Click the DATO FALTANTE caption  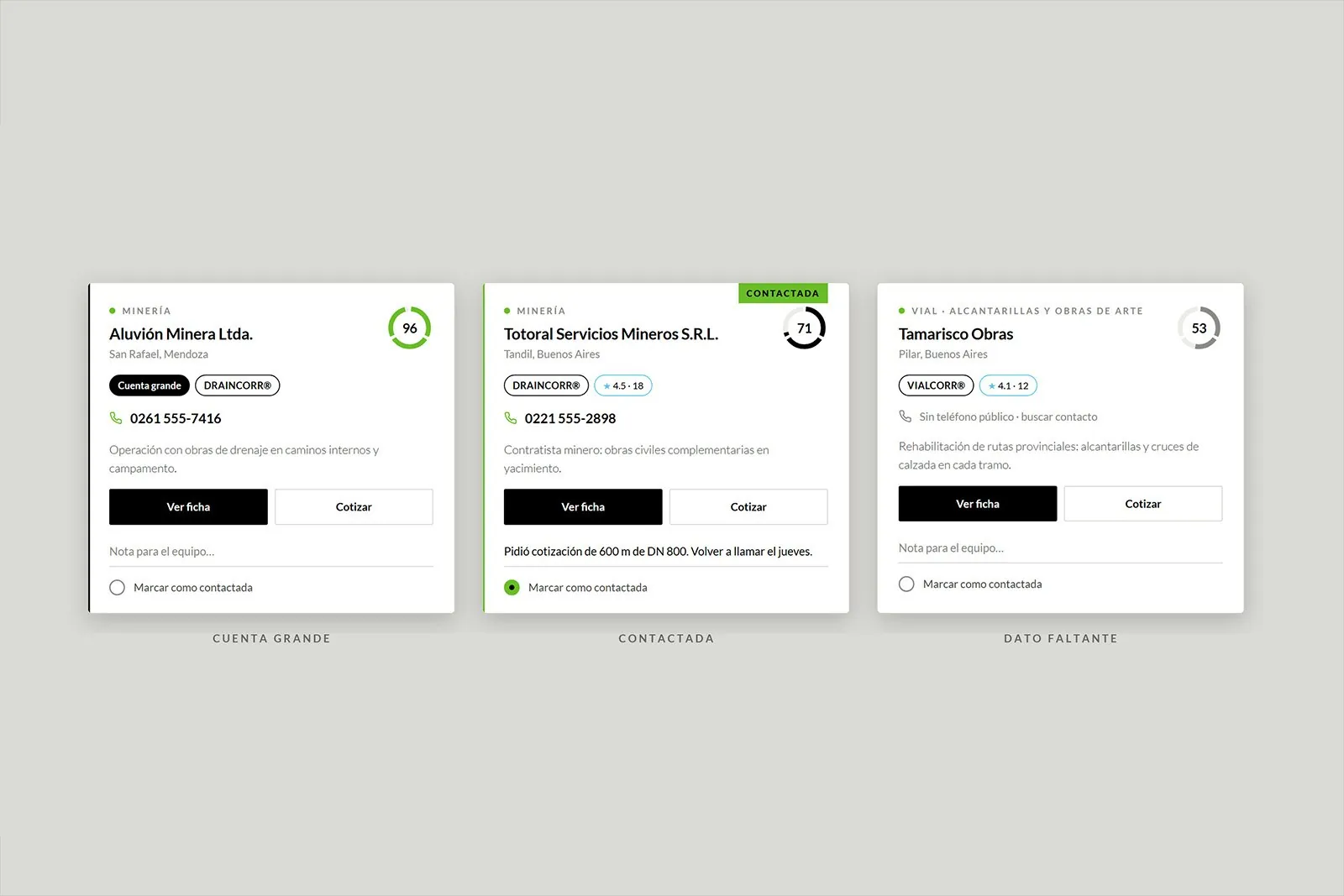click(x=1061, y=638)
